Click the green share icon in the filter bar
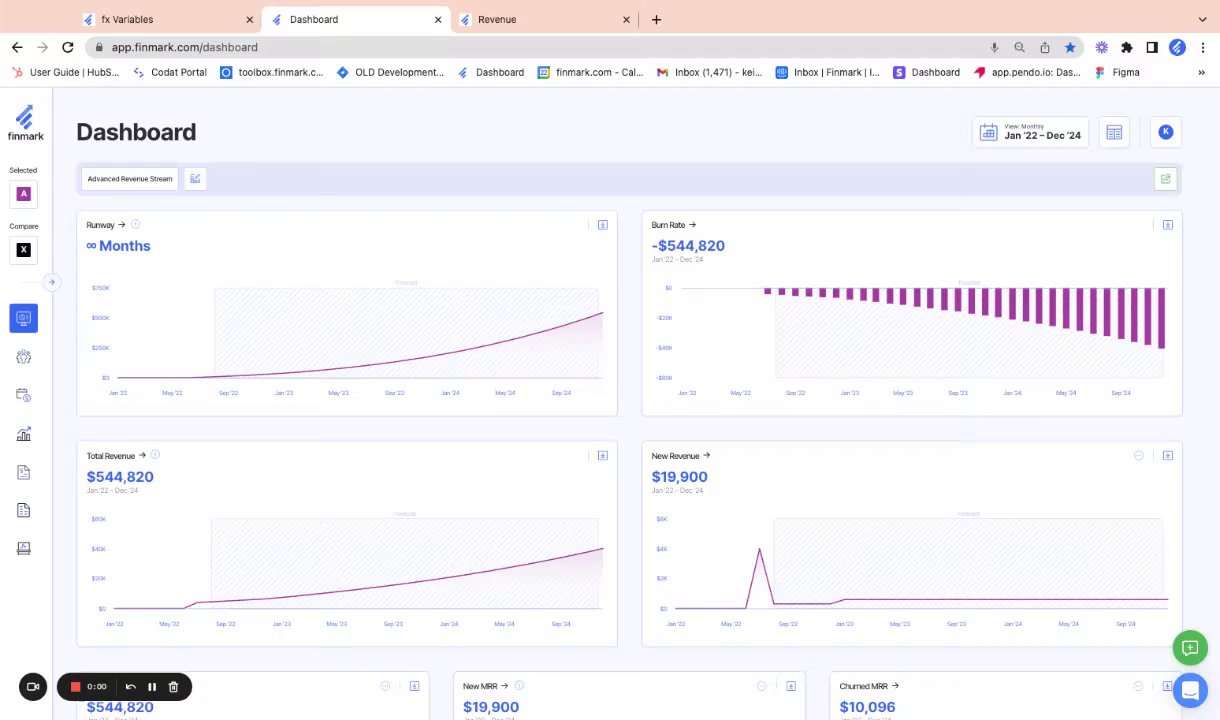Screen dimensions: 1220x720 click(1165, 179)
